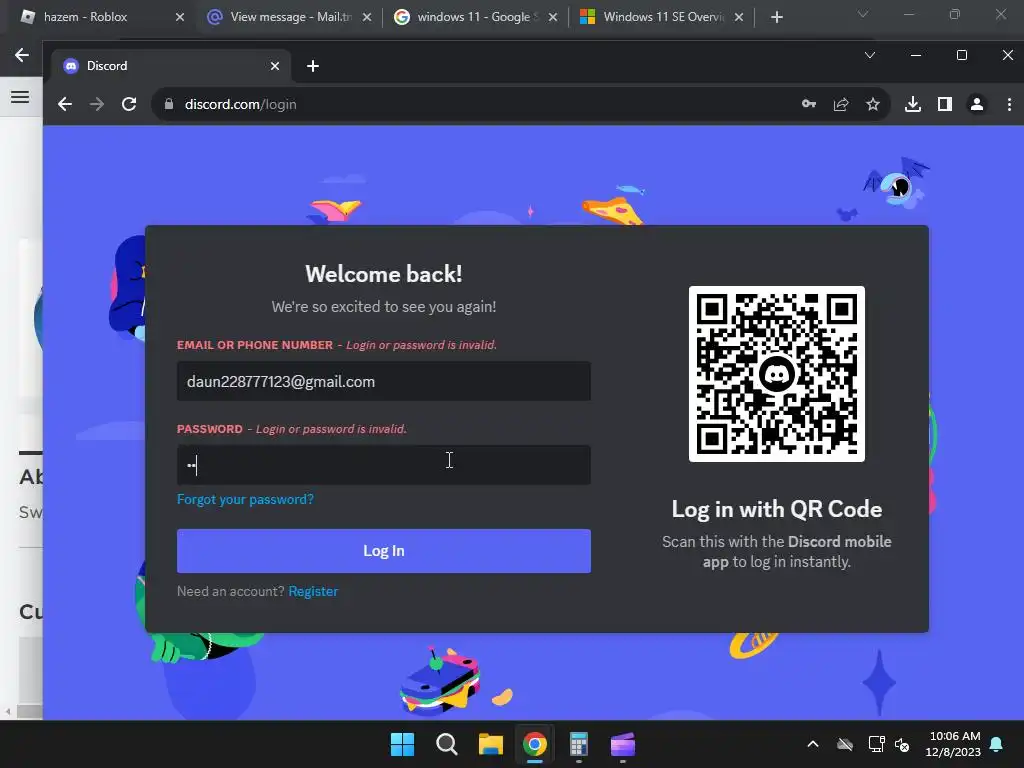Open saved passwords key icon

[x=808, y=104]
